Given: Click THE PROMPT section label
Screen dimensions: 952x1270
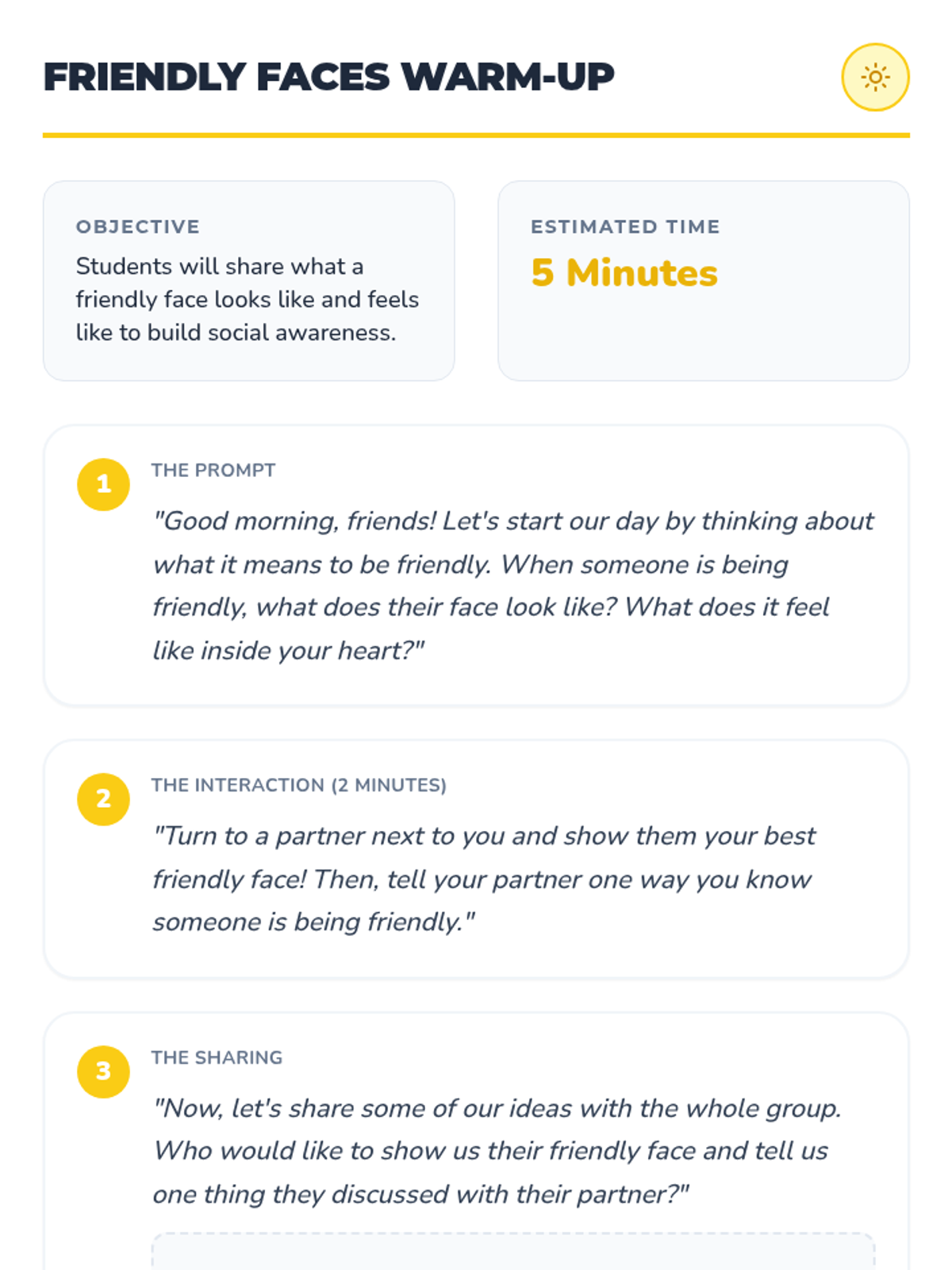Looking at the screenshot, I should tap(213, 470).
